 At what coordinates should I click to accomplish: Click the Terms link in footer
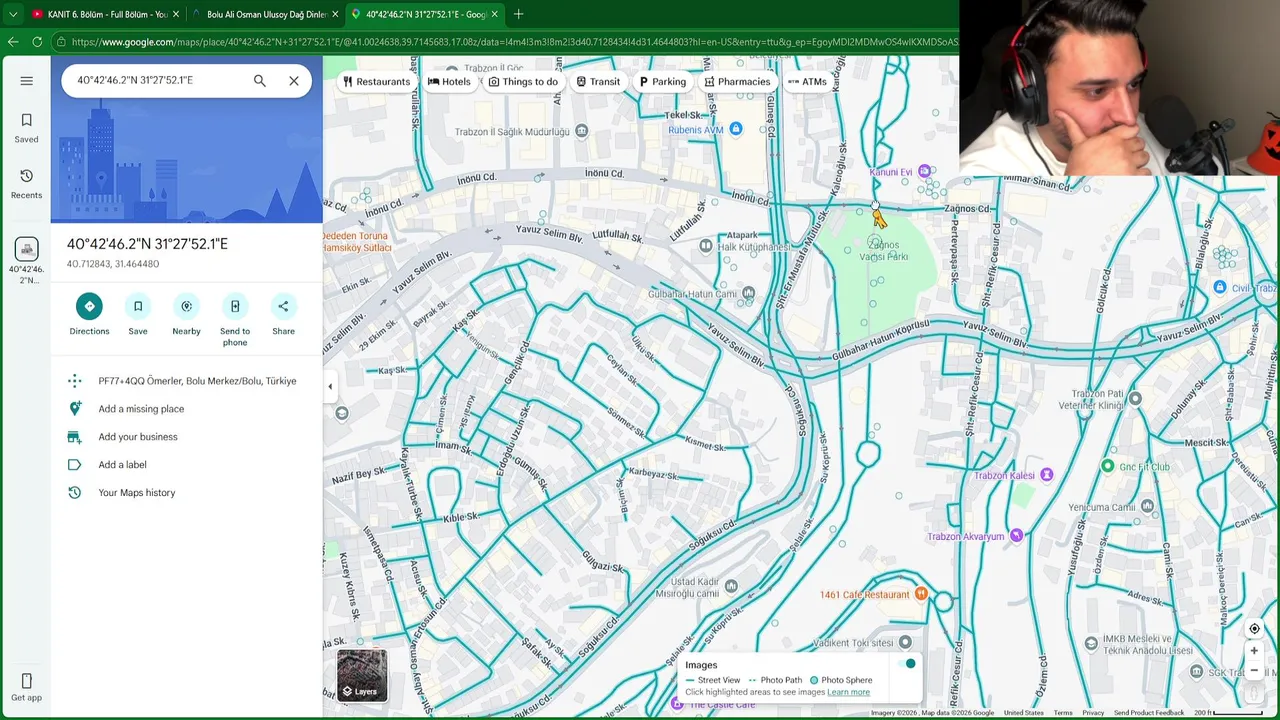pos(1063,713)
